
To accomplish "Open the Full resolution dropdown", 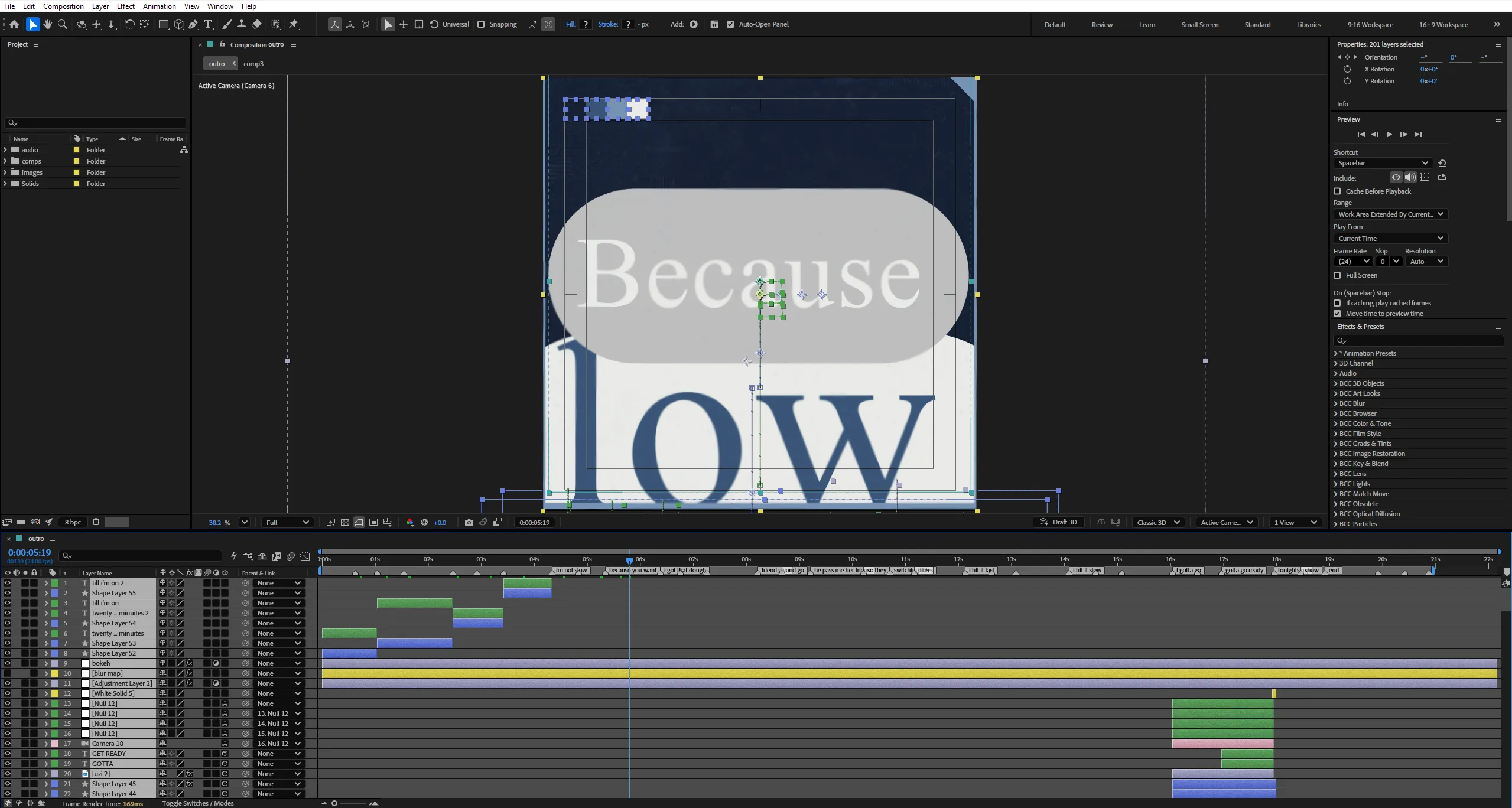I will (x=287, y=522).
